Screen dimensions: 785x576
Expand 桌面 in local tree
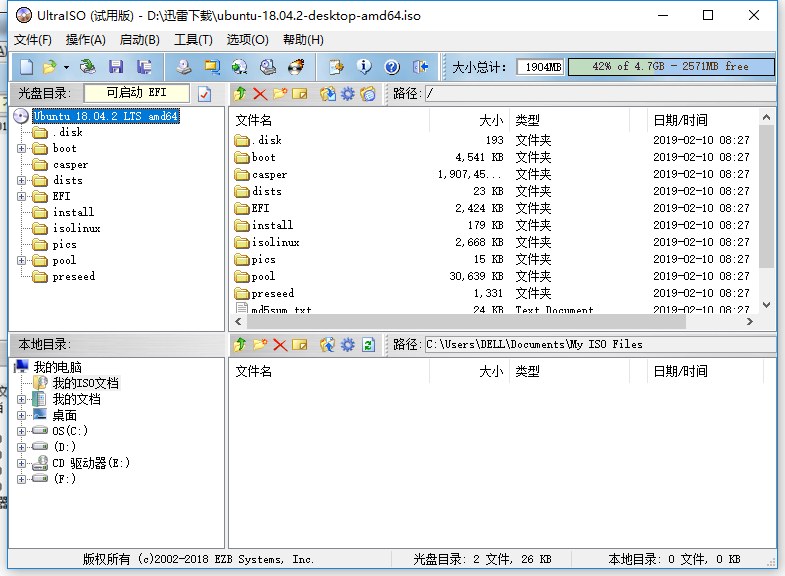22,416
